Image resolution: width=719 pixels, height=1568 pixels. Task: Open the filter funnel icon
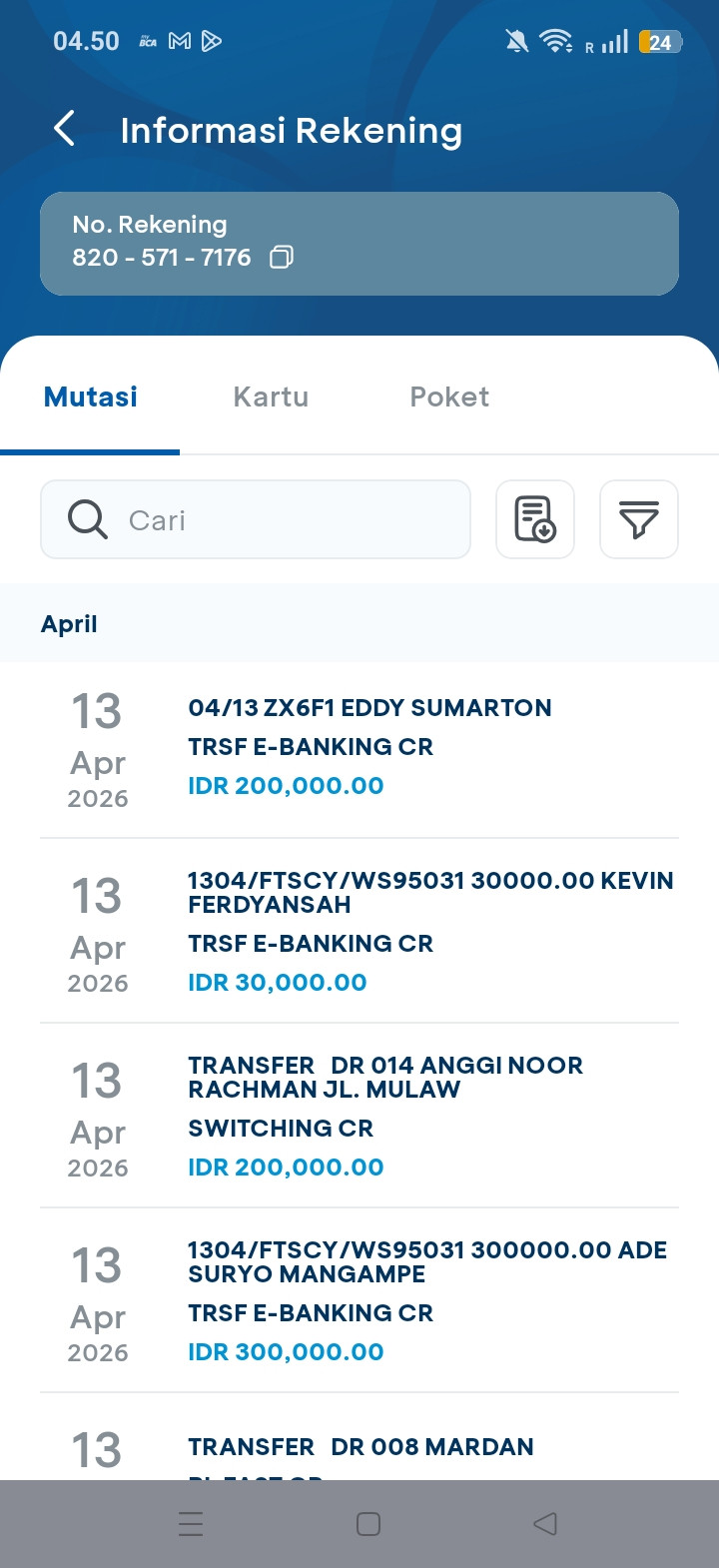[x=639, y=519]
